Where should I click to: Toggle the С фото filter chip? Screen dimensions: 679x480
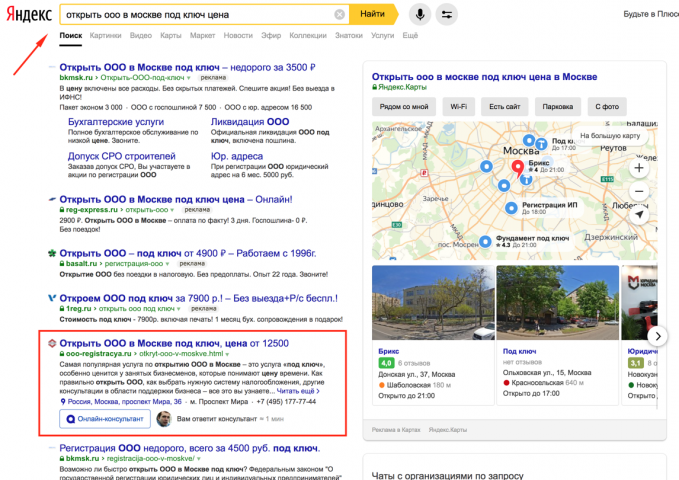607,107
